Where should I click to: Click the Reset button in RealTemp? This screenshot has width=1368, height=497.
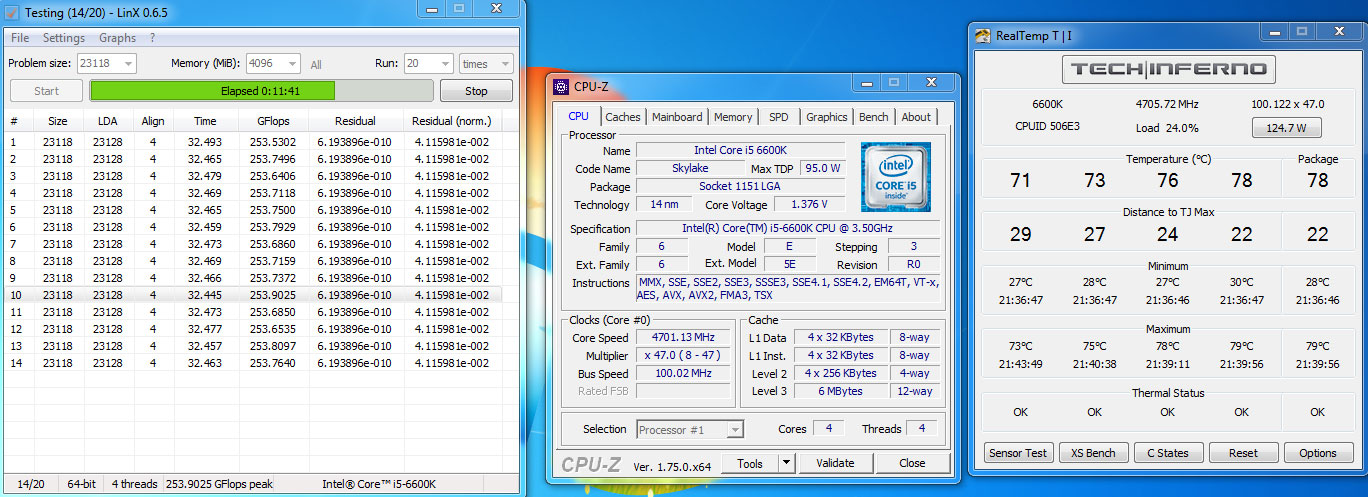1243,453
